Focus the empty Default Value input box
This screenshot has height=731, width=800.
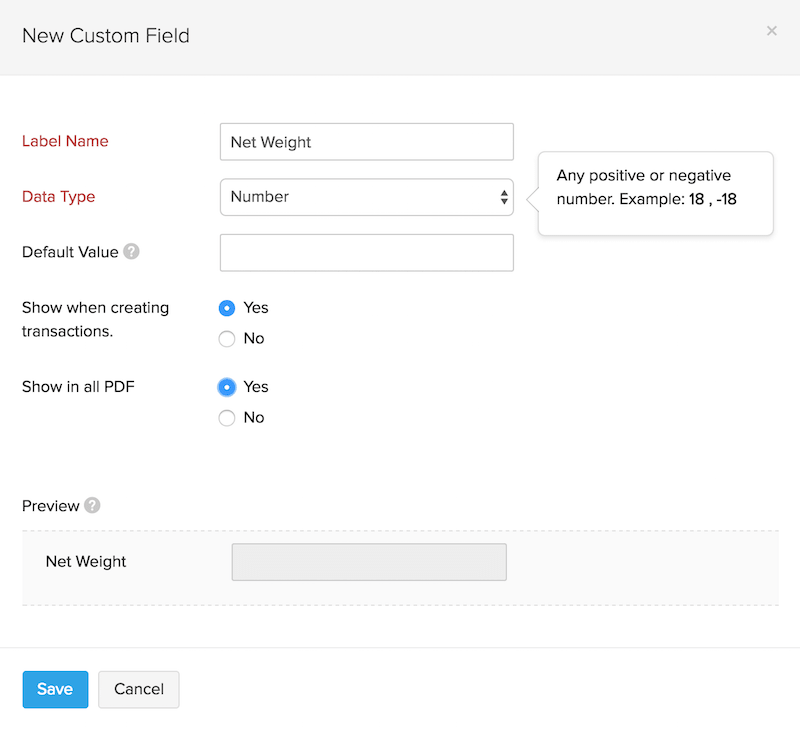[x=366, y=253]
